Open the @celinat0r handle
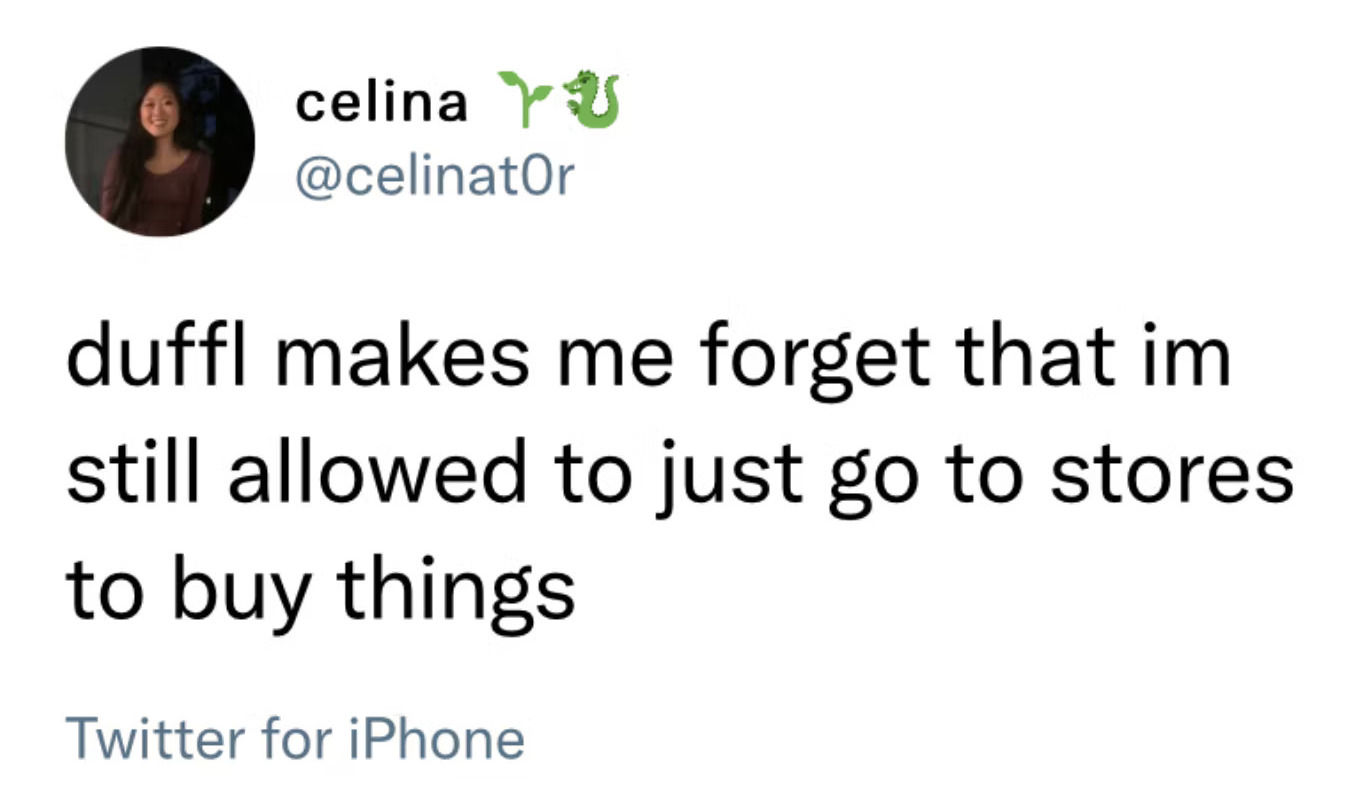 433,178
